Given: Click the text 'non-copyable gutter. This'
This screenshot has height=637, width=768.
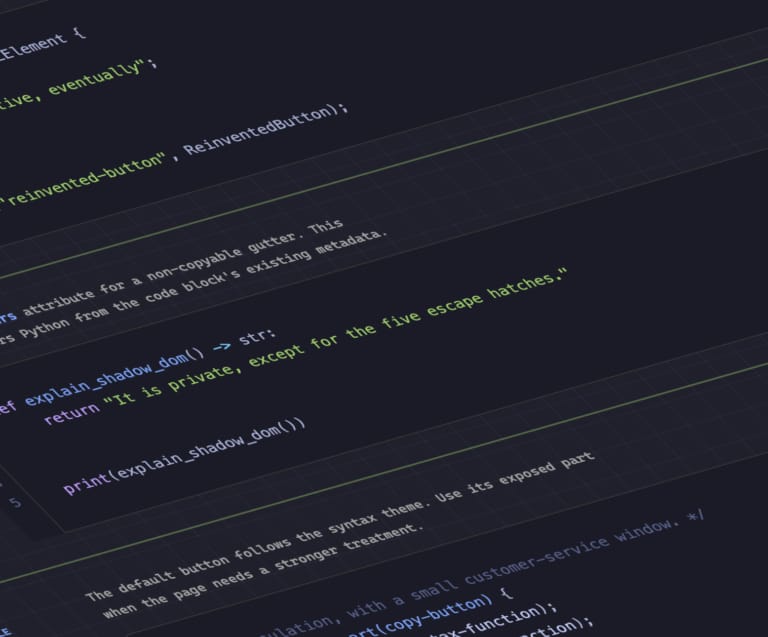Looking at the screenshot, I should click(245, 253).
